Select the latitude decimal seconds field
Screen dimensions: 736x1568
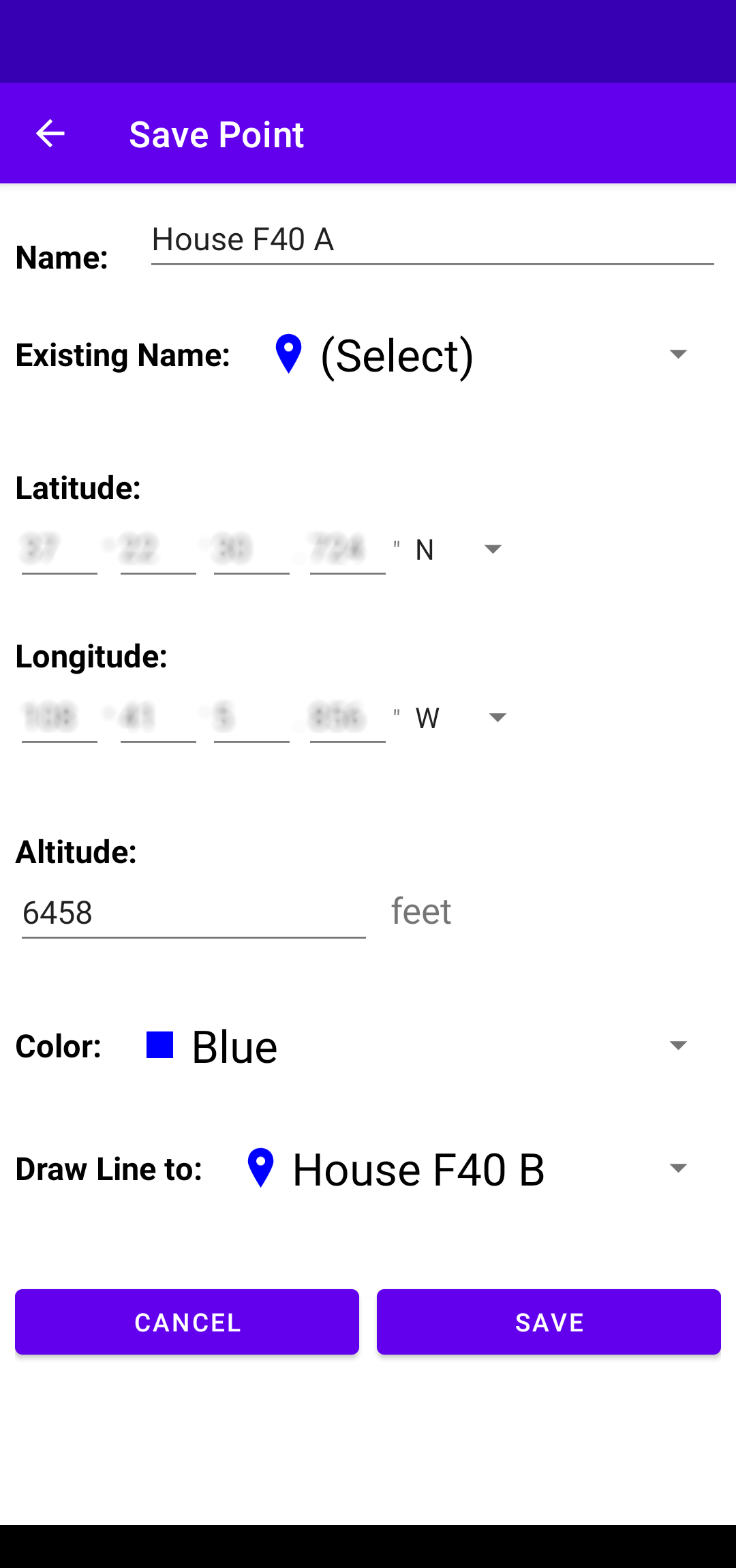coord(348,551)
